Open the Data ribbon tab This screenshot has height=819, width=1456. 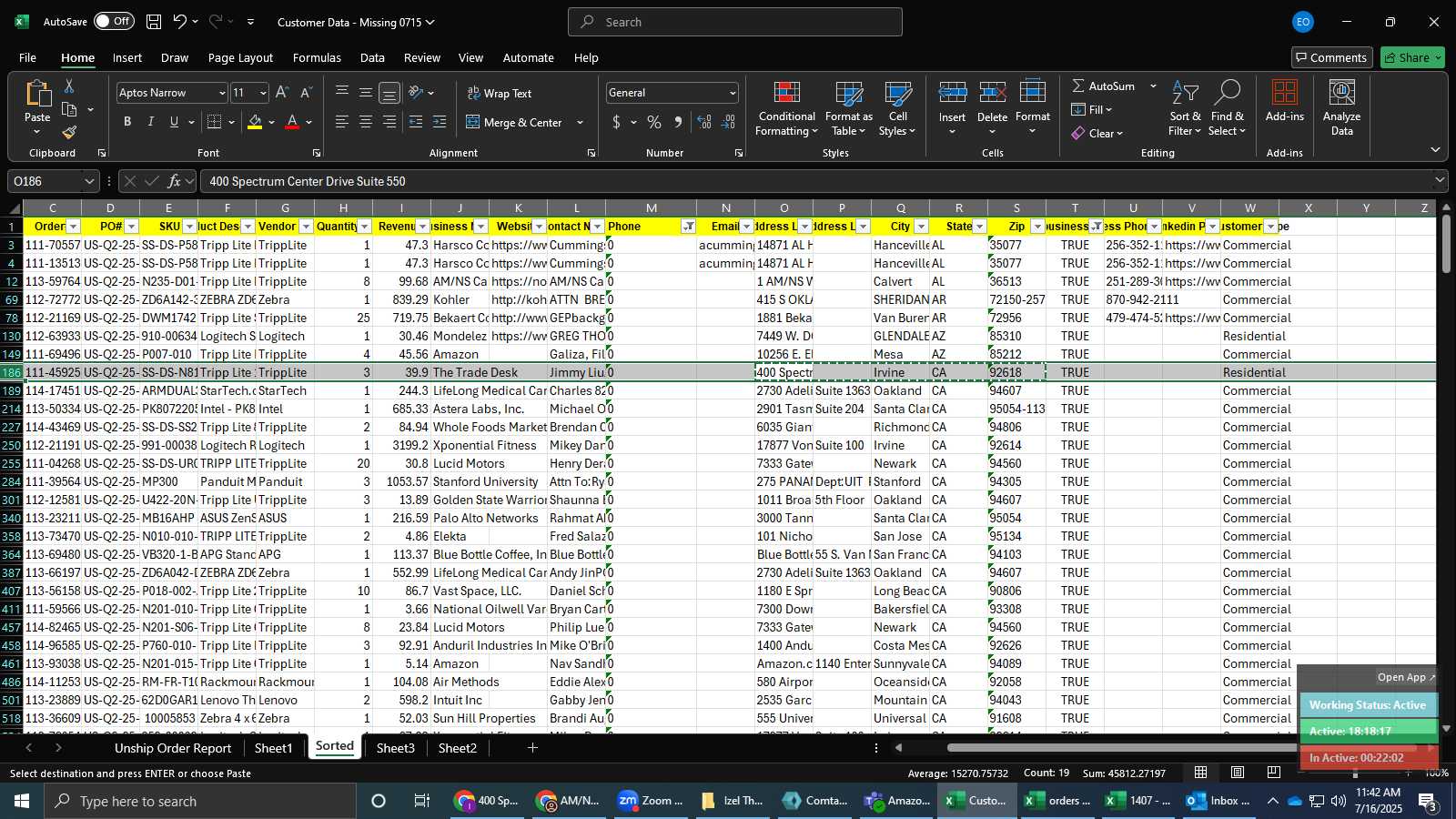[x=372, y=57]
